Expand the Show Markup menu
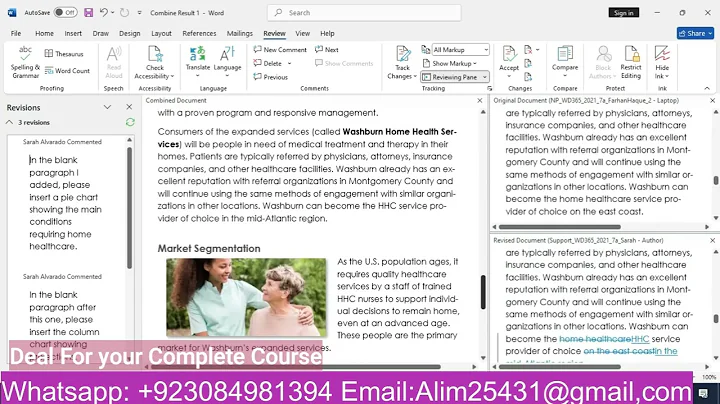The height and width of the screenshot is (404, 720). (450, 63)
